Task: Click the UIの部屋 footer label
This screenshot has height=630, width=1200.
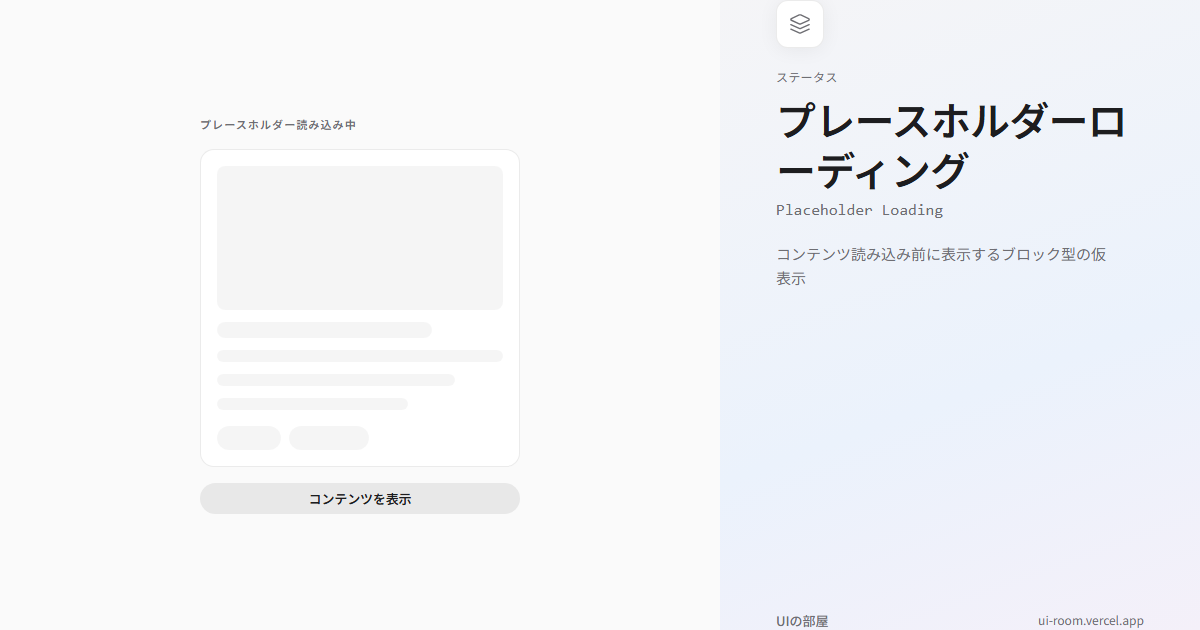Action: (x=802, y=621)
